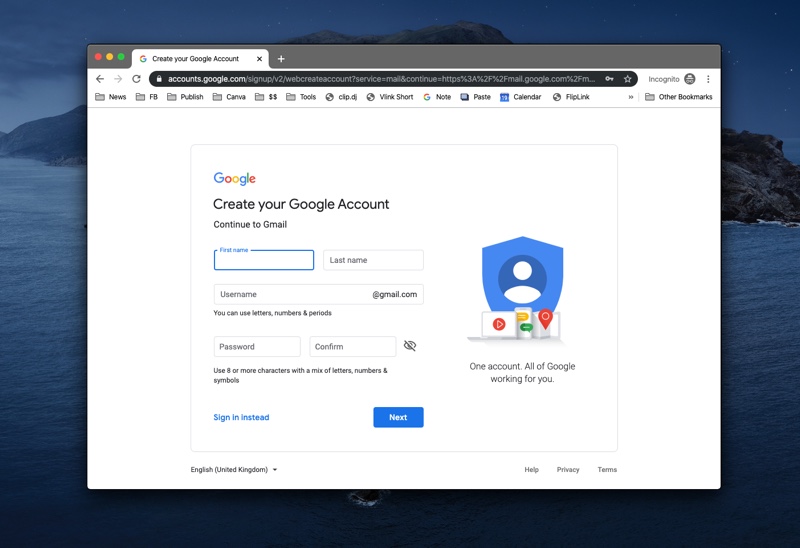The image size is (800, 548).
Task: Open the News bookmarks folder
Action: click(x=111, y=96)
